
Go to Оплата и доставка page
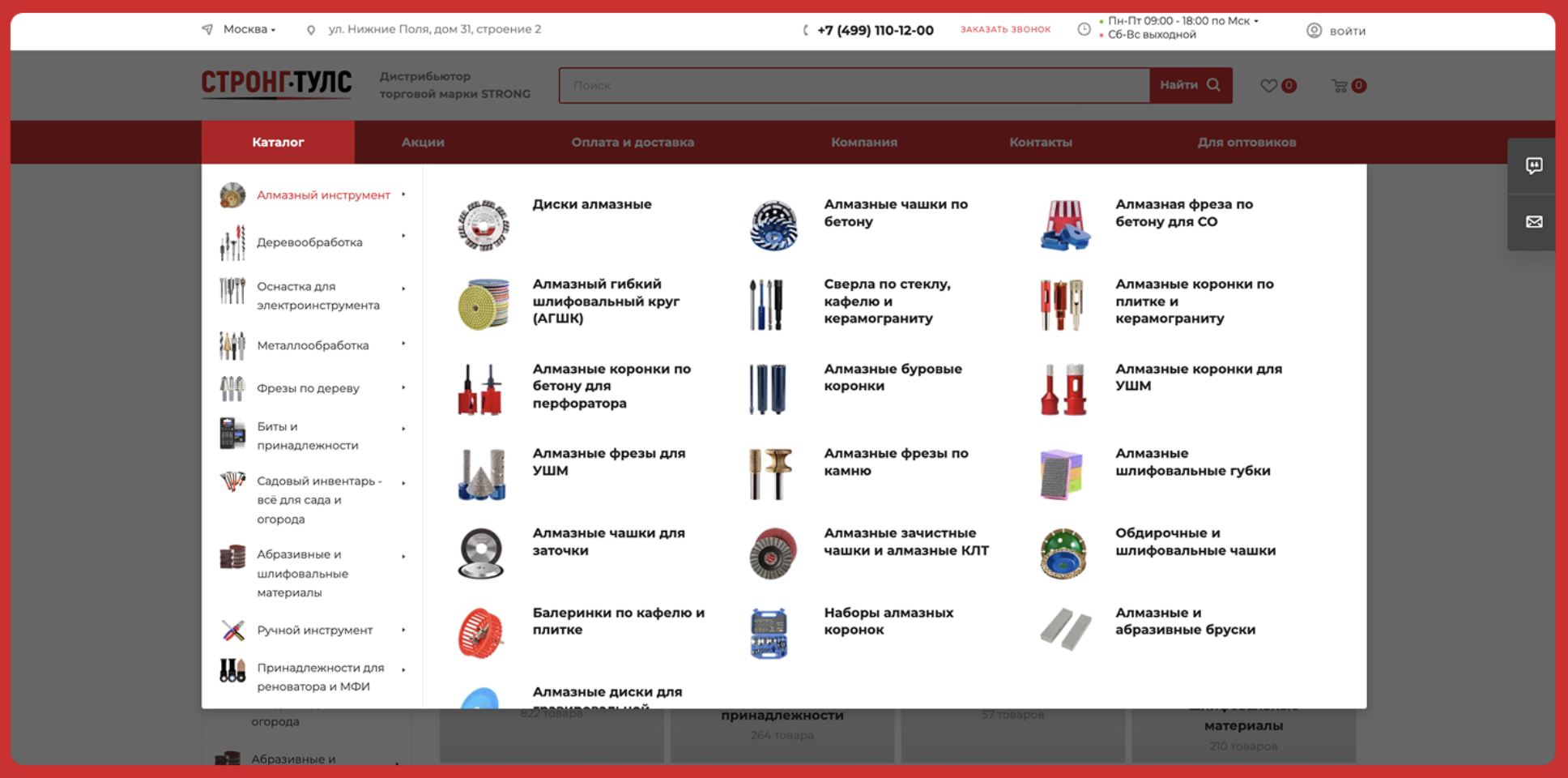pyautogui.click(x=633, y=143)
